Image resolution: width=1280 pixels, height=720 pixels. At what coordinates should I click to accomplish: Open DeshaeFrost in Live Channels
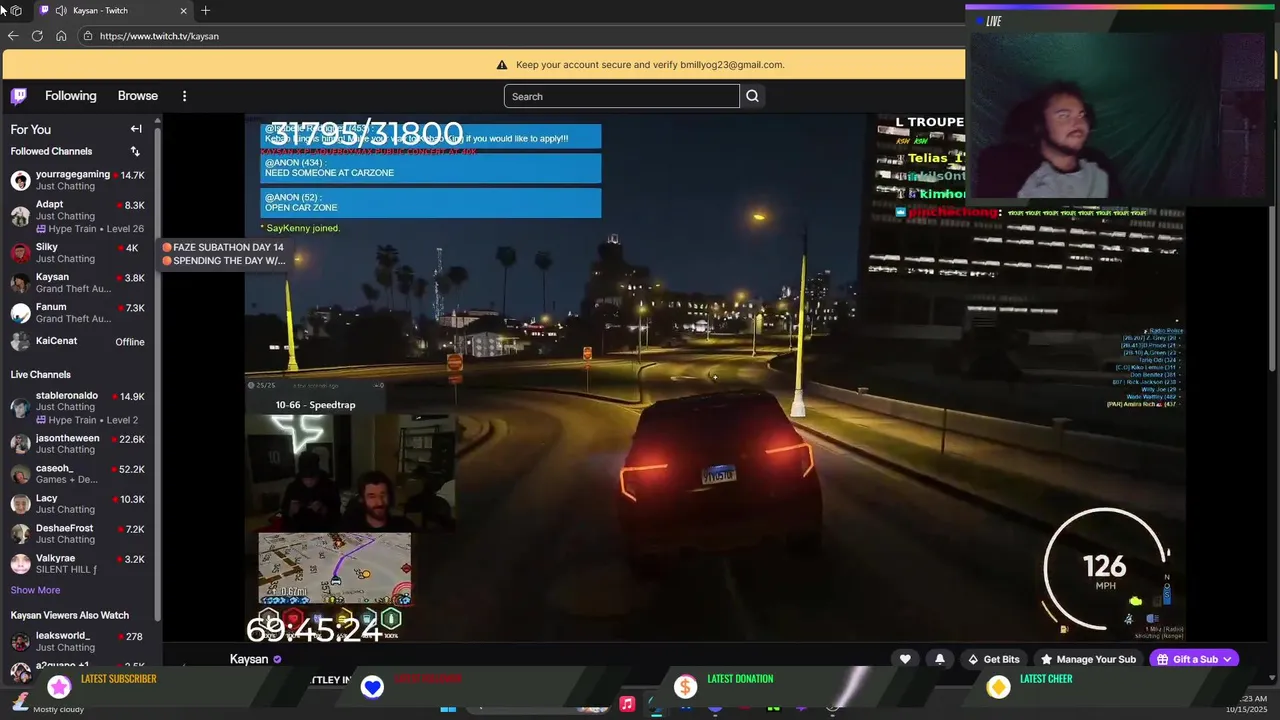pyautogui.click(x=79, y=533)
